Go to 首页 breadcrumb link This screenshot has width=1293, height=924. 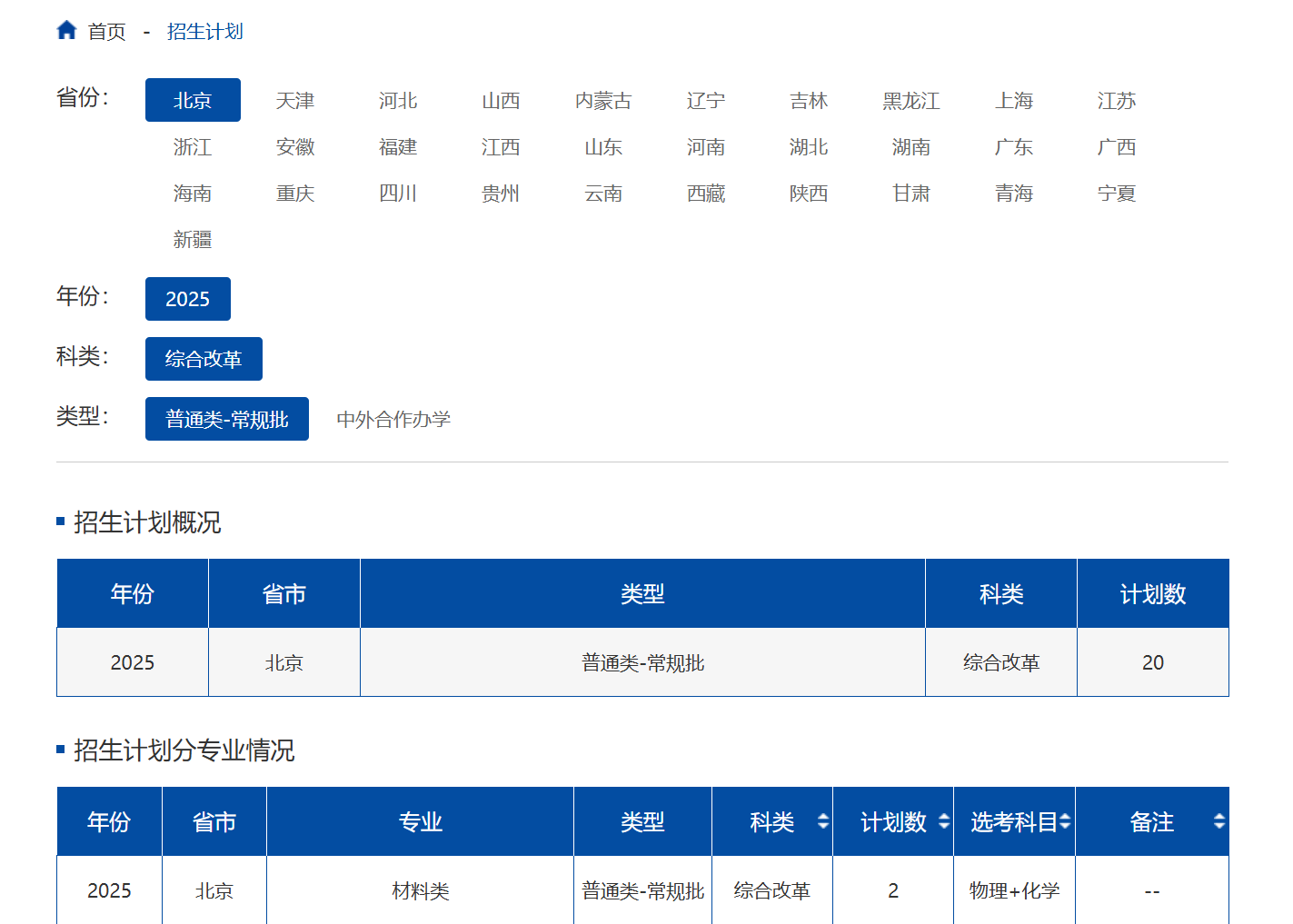[106, 32]
